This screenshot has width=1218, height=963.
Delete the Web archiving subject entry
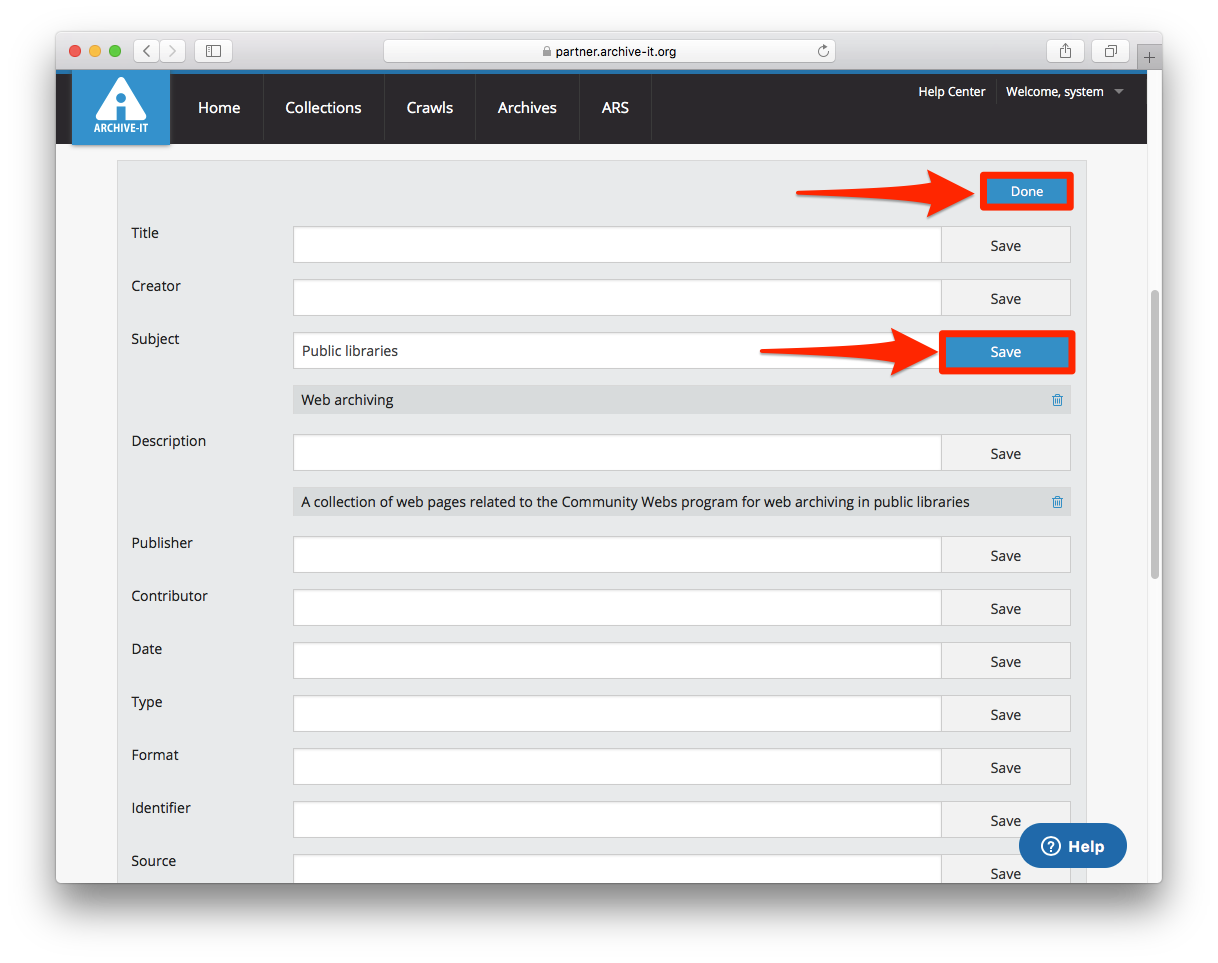pyautogui.click(x=1057, y=400)
